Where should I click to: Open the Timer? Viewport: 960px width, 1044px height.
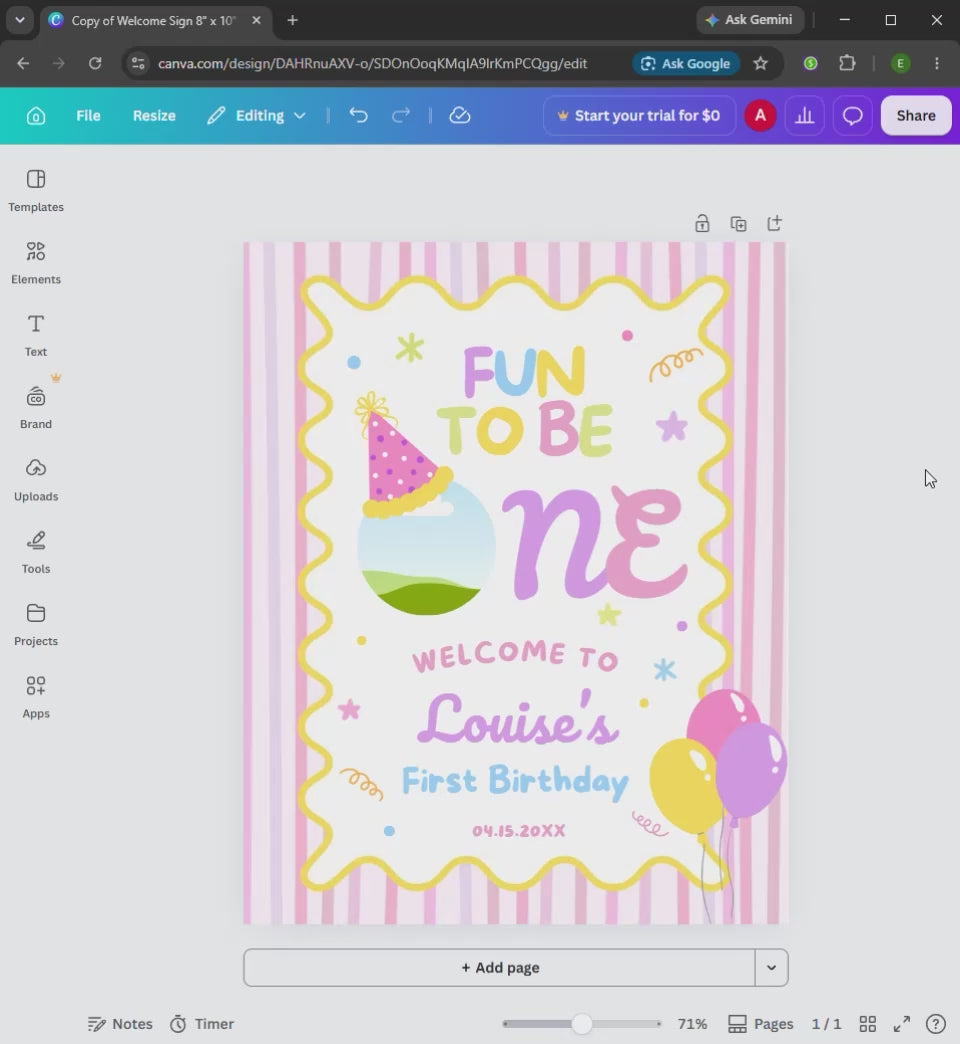202,1023
